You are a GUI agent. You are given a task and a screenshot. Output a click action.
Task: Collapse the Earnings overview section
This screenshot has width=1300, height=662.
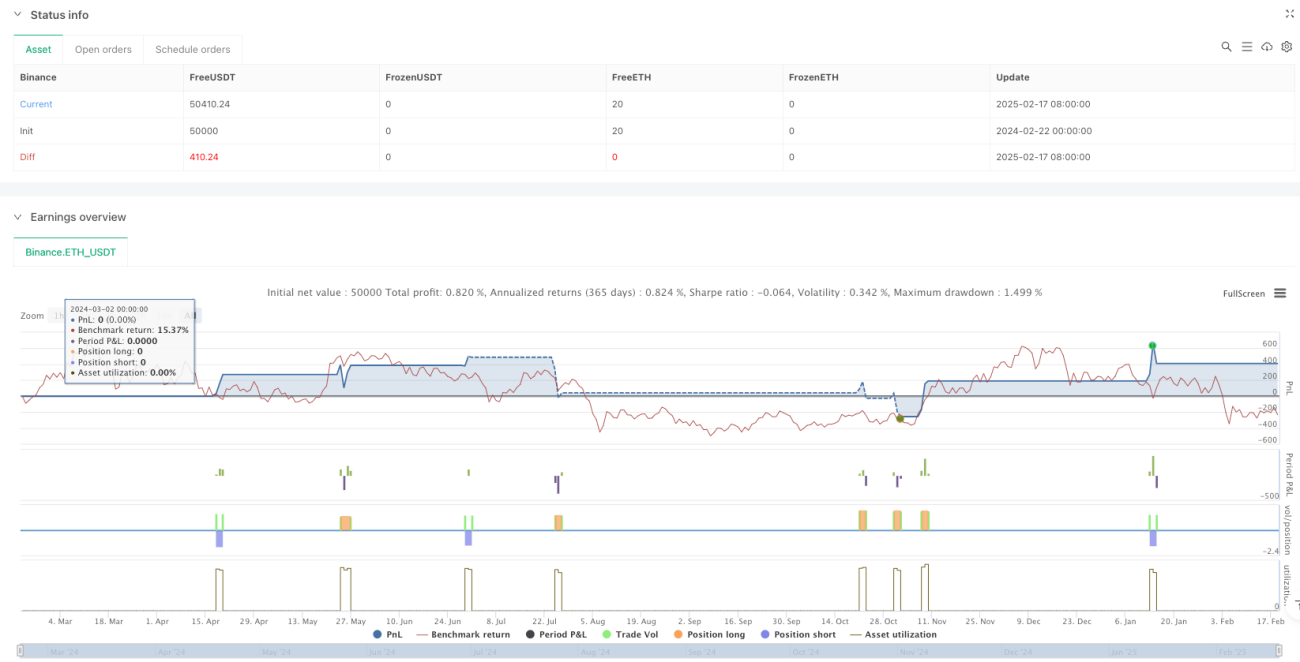[17, 217]
